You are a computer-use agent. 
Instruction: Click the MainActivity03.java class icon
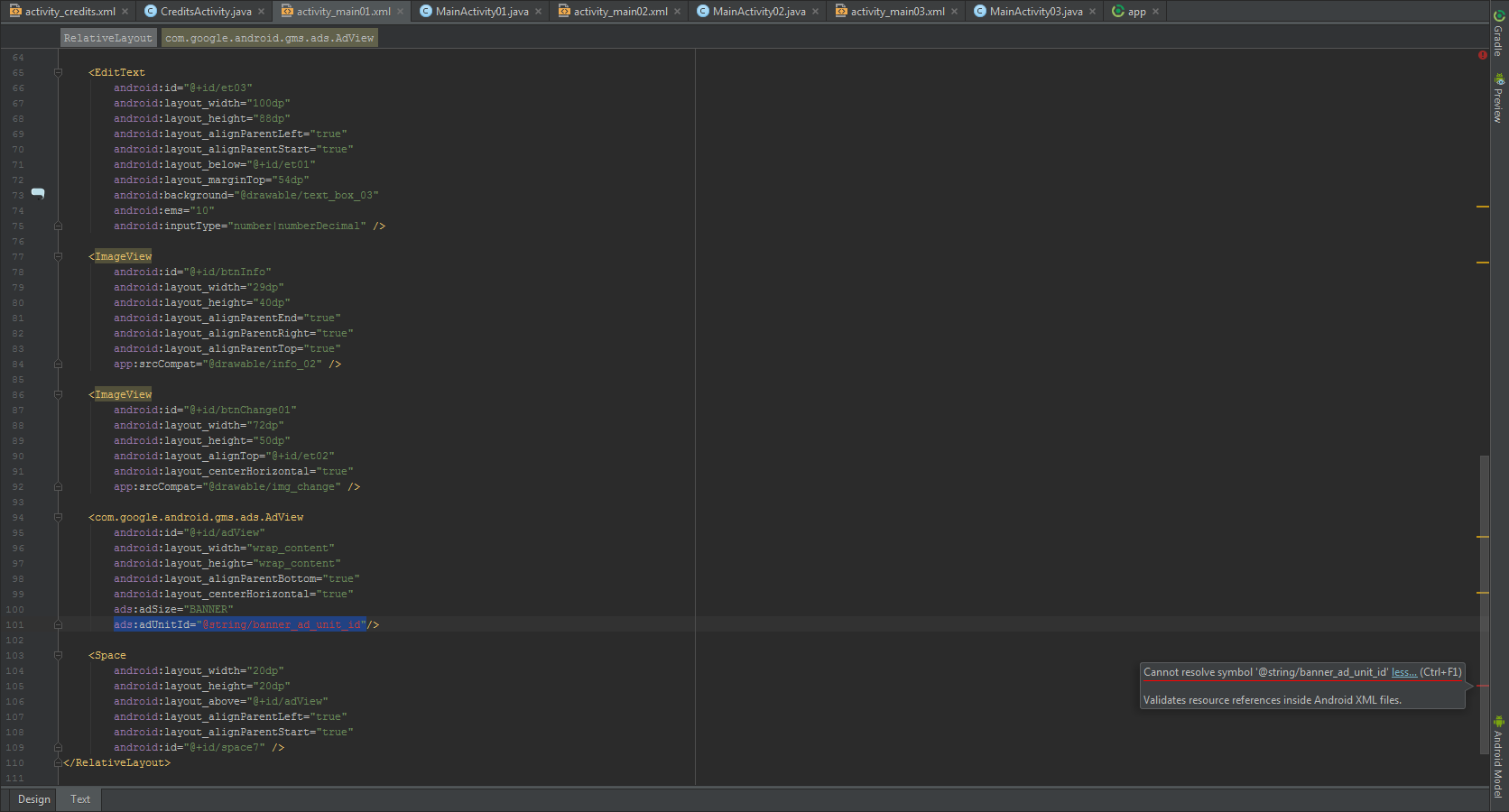click(980, 12)
